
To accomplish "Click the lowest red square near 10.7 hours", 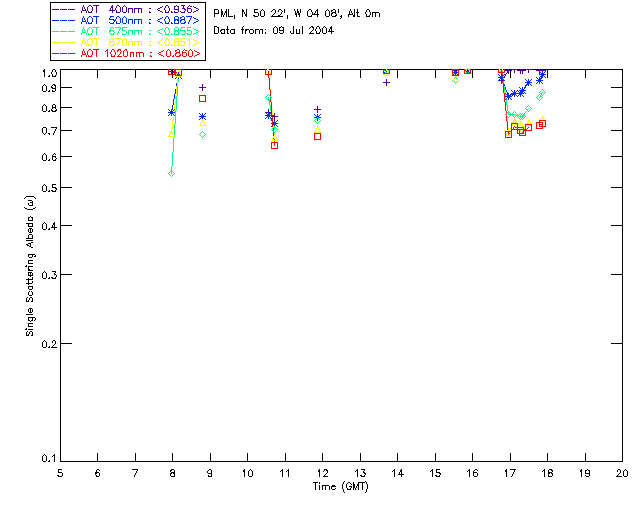I will [x=275, y=145].
